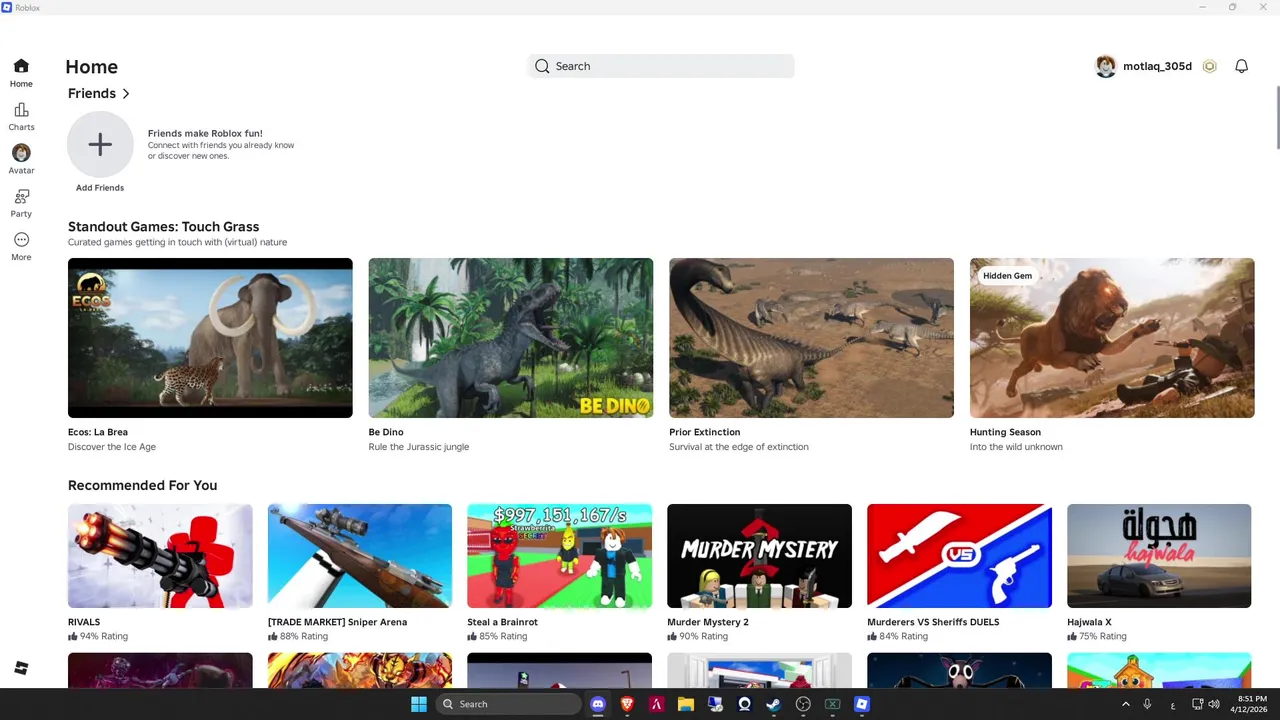This screenshot has width=1280, height=720.
Task: Open the RIVALS game thumbnail
Action: pyautogui.click(x=160, y=556)
